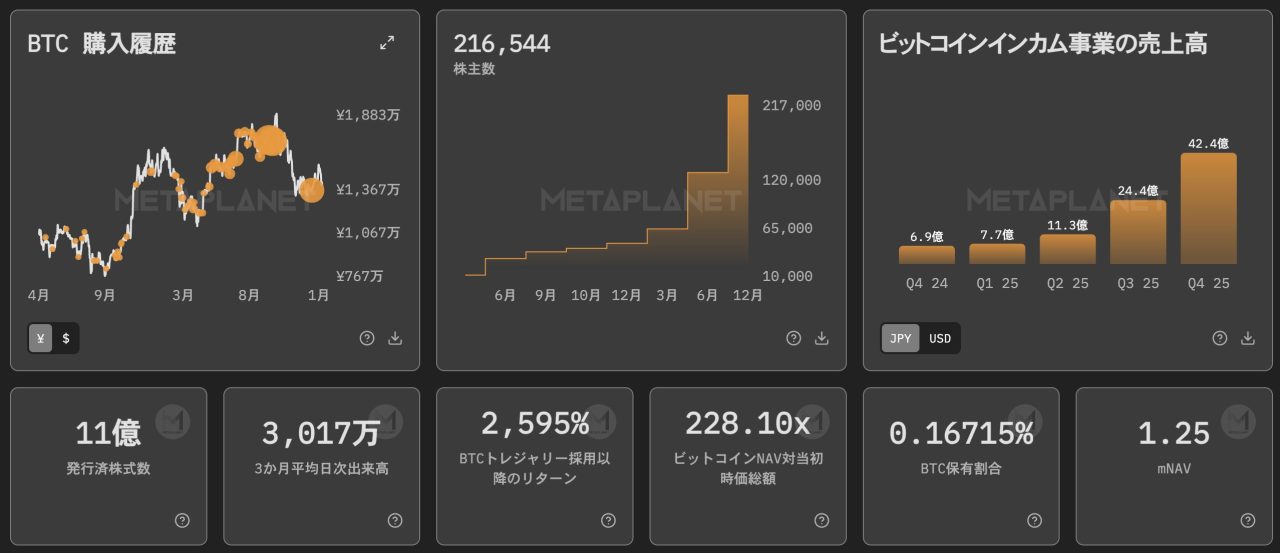Switch purchase history to dollar currency
This screenshot has height=553, width=1280.
pyautogui.click(x=66, y=338)
